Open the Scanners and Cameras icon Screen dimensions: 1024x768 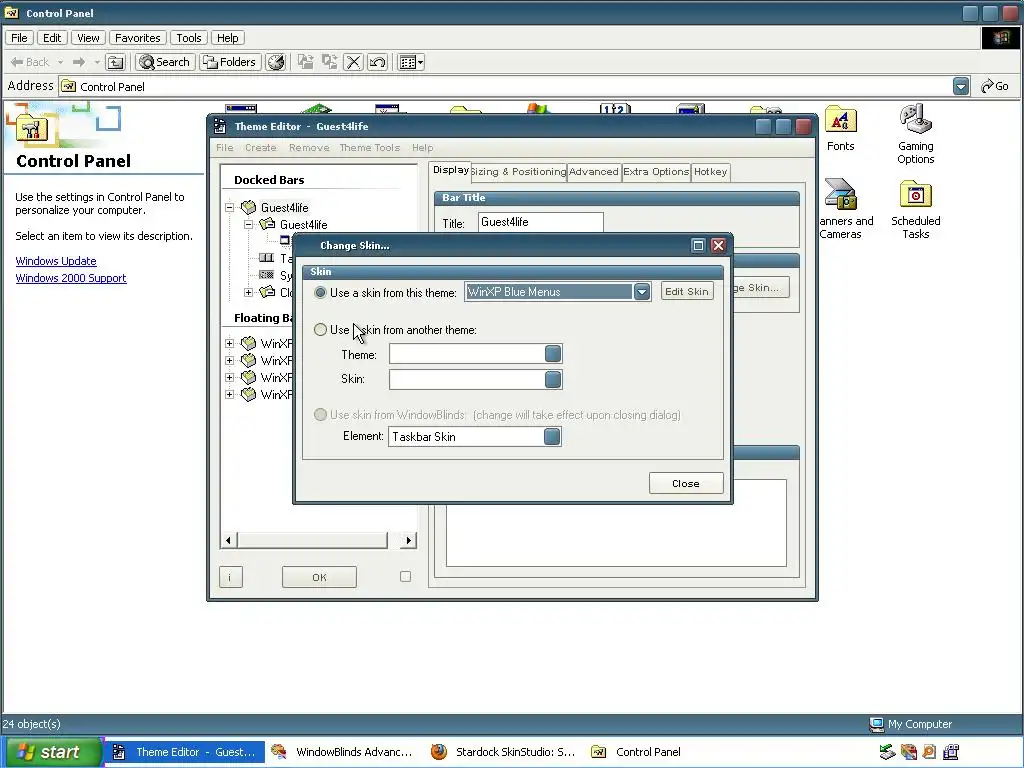coord(842,210)
